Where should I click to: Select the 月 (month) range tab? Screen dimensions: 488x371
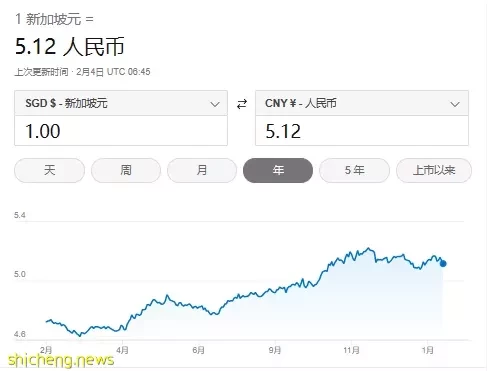coord(202,170)
